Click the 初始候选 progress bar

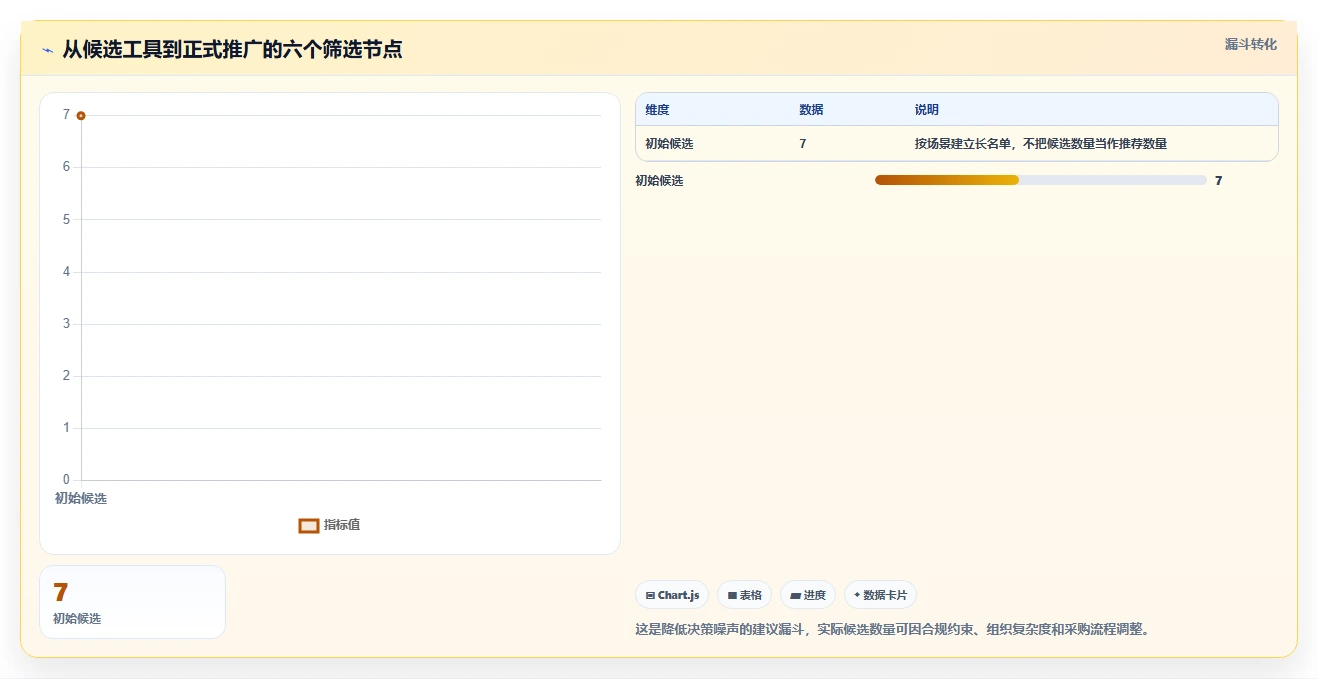point(1040,180)
